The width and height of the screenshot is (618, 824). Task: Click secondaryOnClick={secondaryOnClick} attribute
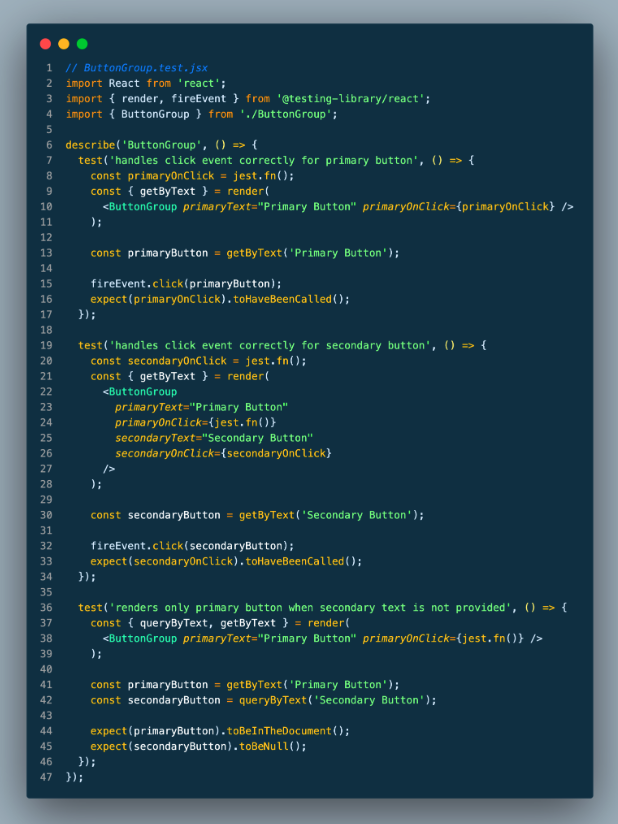(x=223, y=453)
